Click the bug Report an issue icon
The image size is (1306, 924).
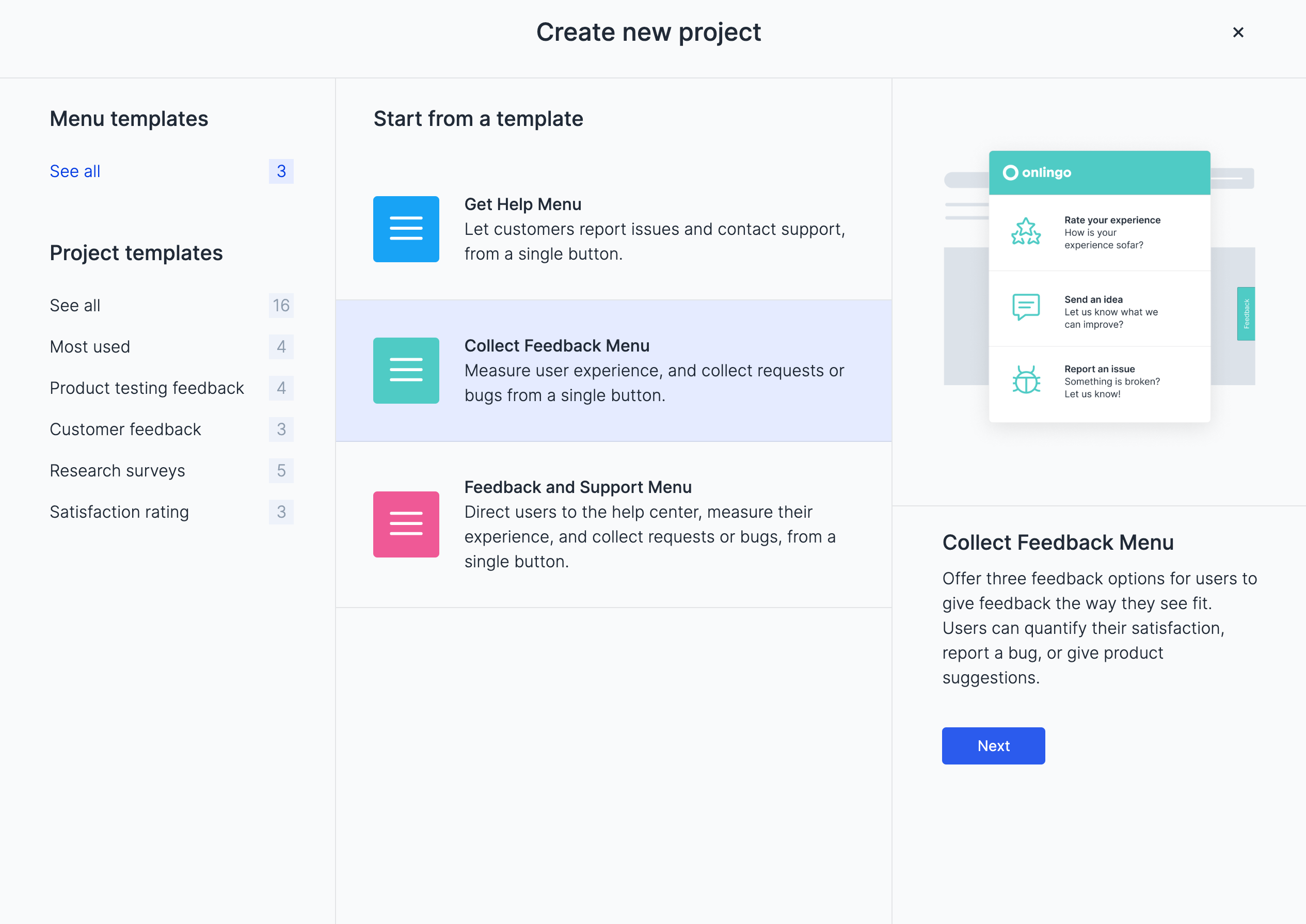point(1026,380)
